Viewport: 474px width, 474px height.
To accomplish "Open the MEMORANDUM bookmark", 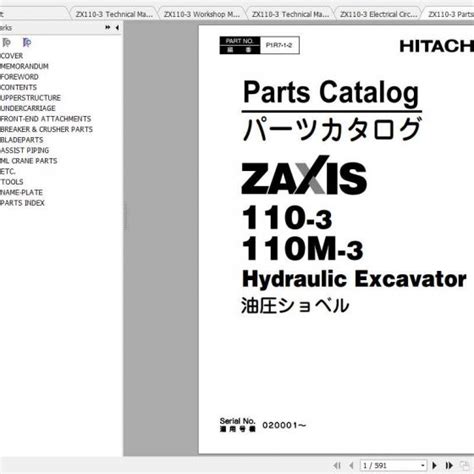I will click(24, 66).
